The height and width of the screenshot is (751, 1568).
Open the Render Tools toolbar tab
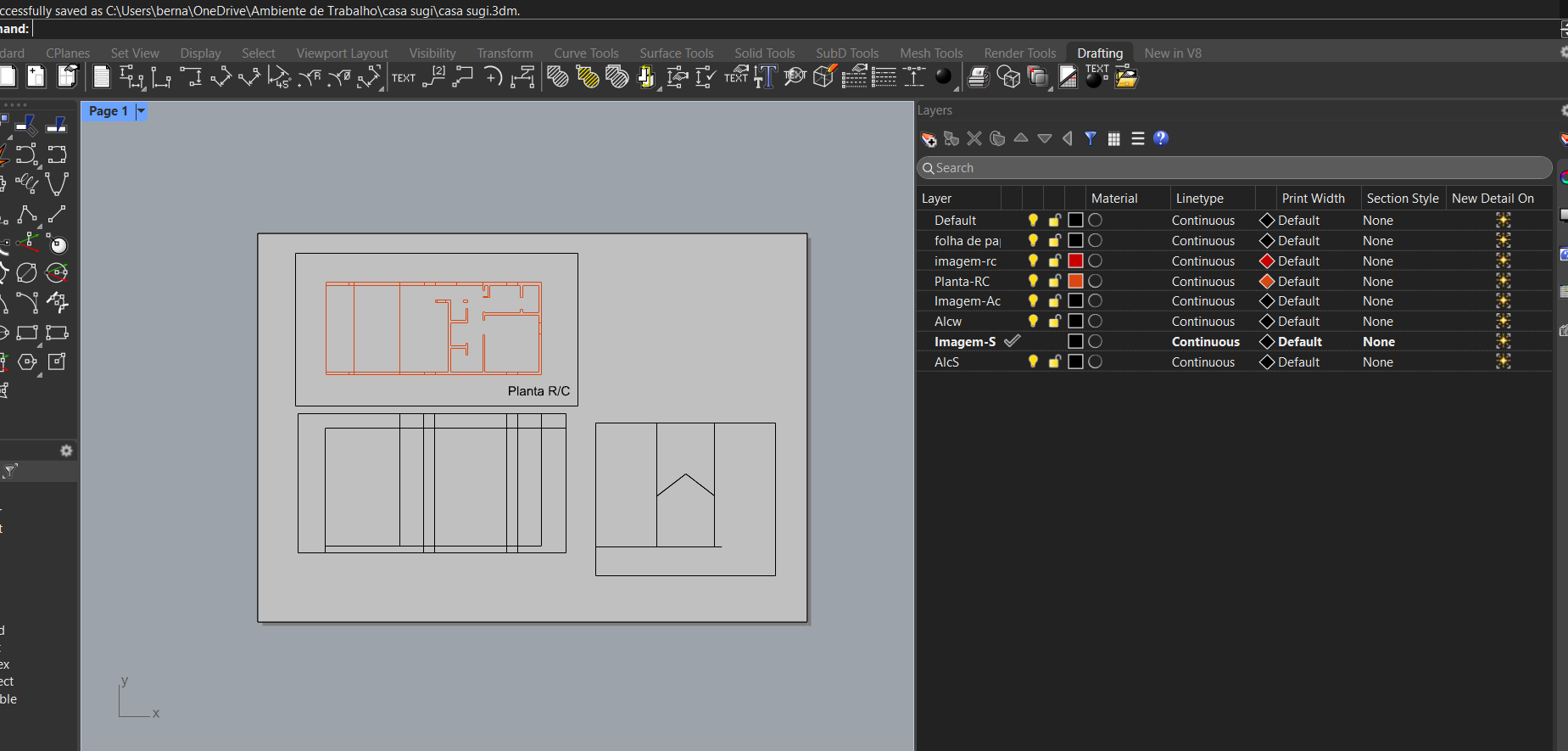click(1019, 53)
